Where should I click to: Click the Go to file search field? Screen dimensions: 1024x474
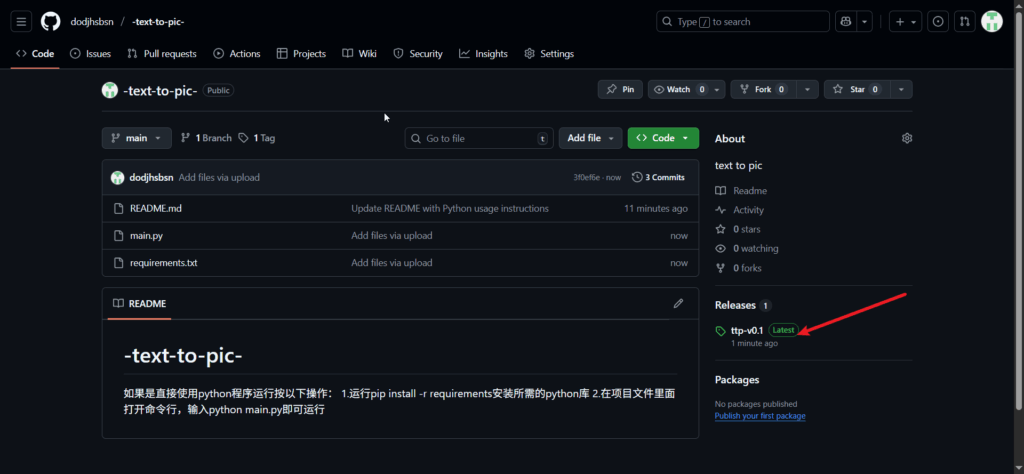click(x=478, y=138)
